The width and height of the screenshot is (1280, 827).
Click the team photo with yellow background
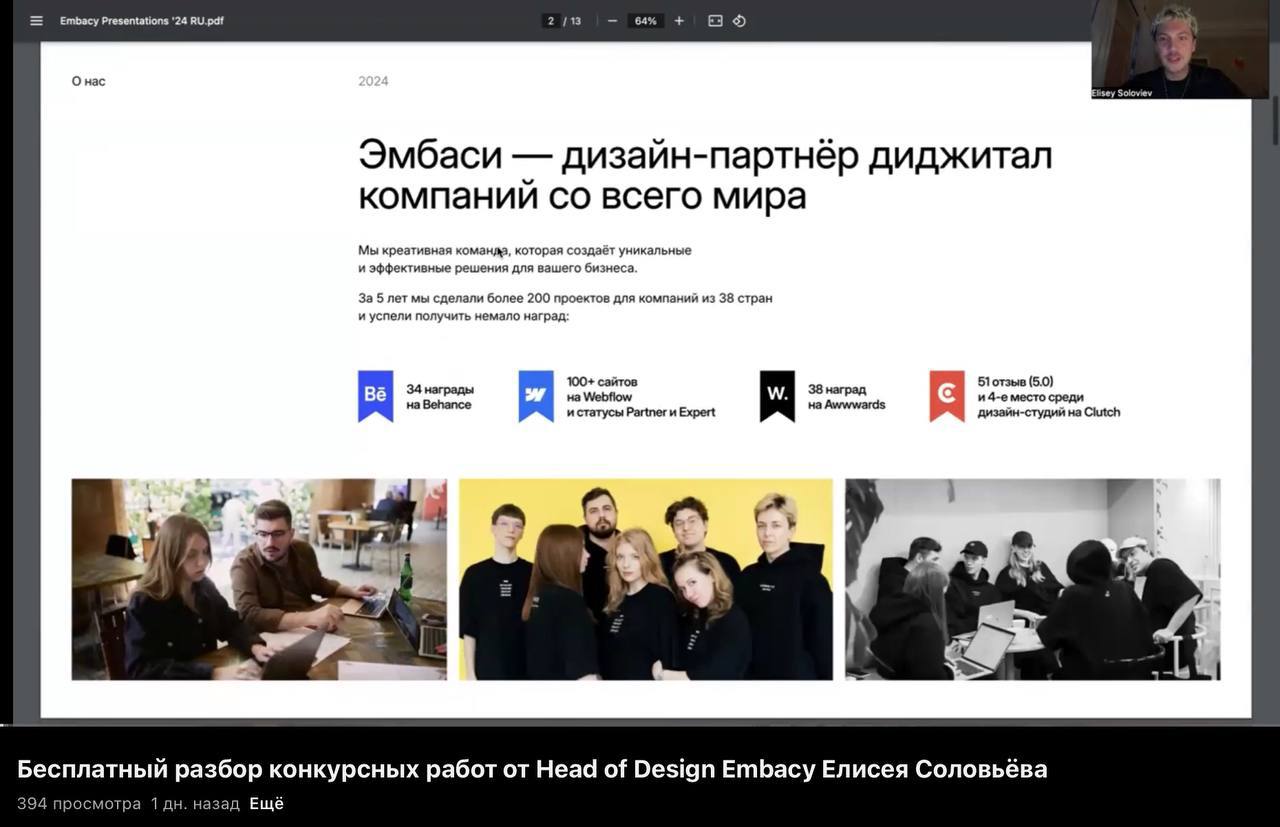pyautogui.click(x=645, y=579)
